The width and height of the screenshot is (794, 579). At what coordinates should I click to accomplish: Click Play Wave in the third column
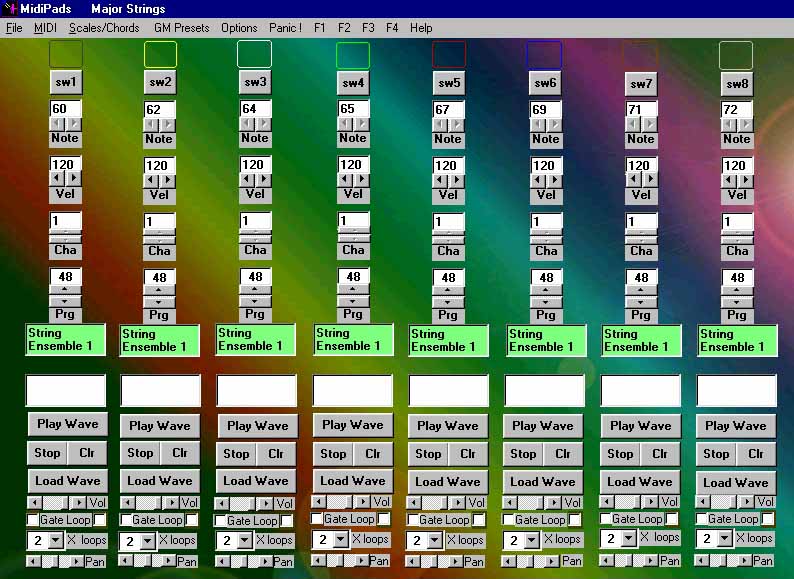(257, 425)
